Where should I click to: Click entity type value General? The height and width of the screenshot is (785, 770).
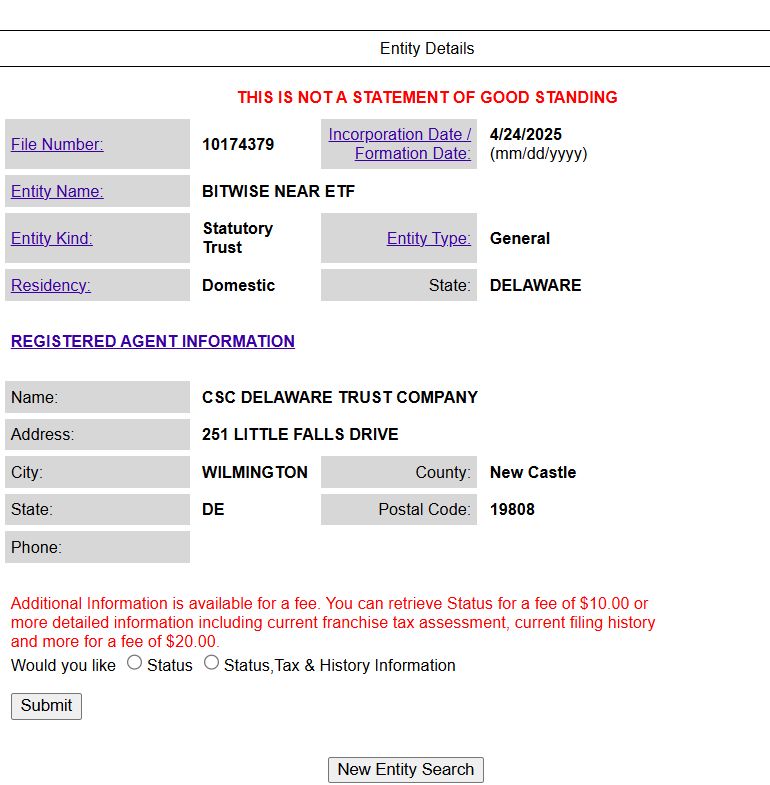point(520,238)
